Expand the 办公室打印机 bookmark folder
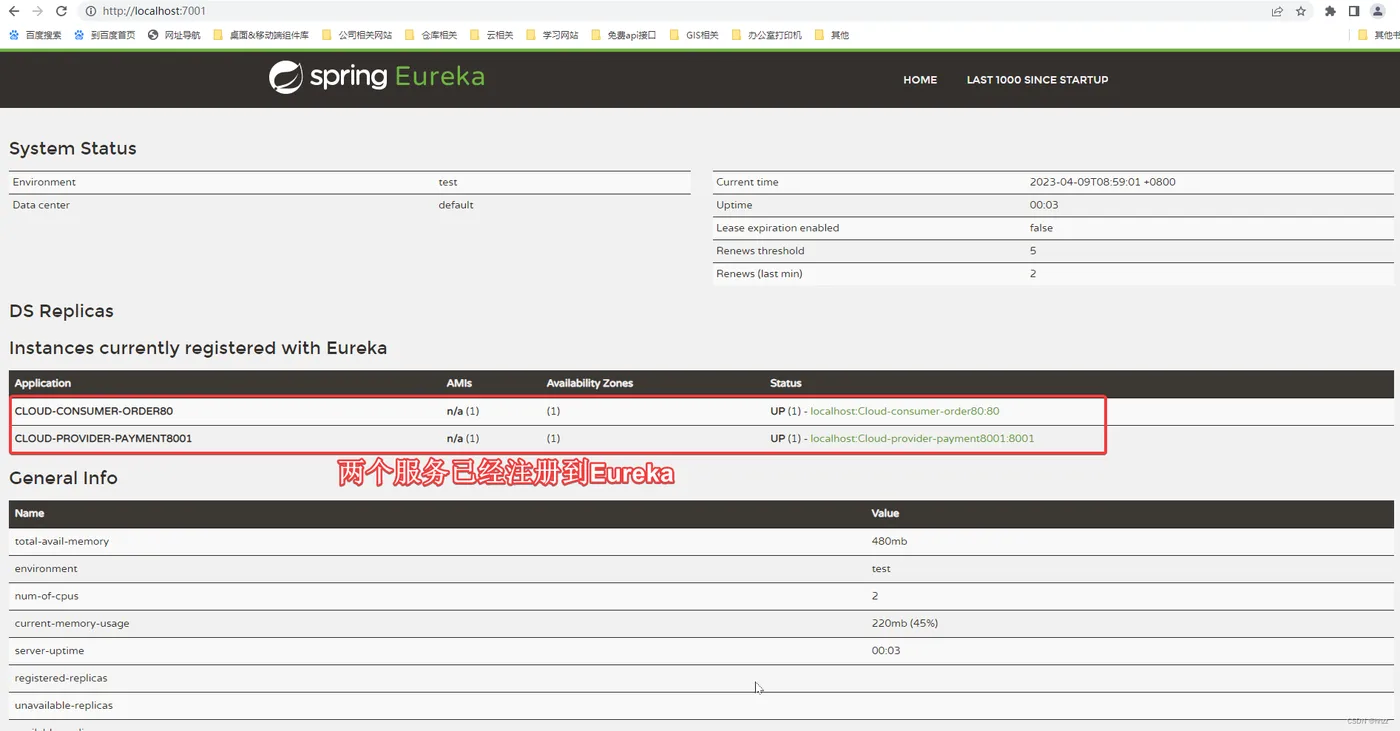The height and width of the screenshot is (731, 1400). click(767, 35)
